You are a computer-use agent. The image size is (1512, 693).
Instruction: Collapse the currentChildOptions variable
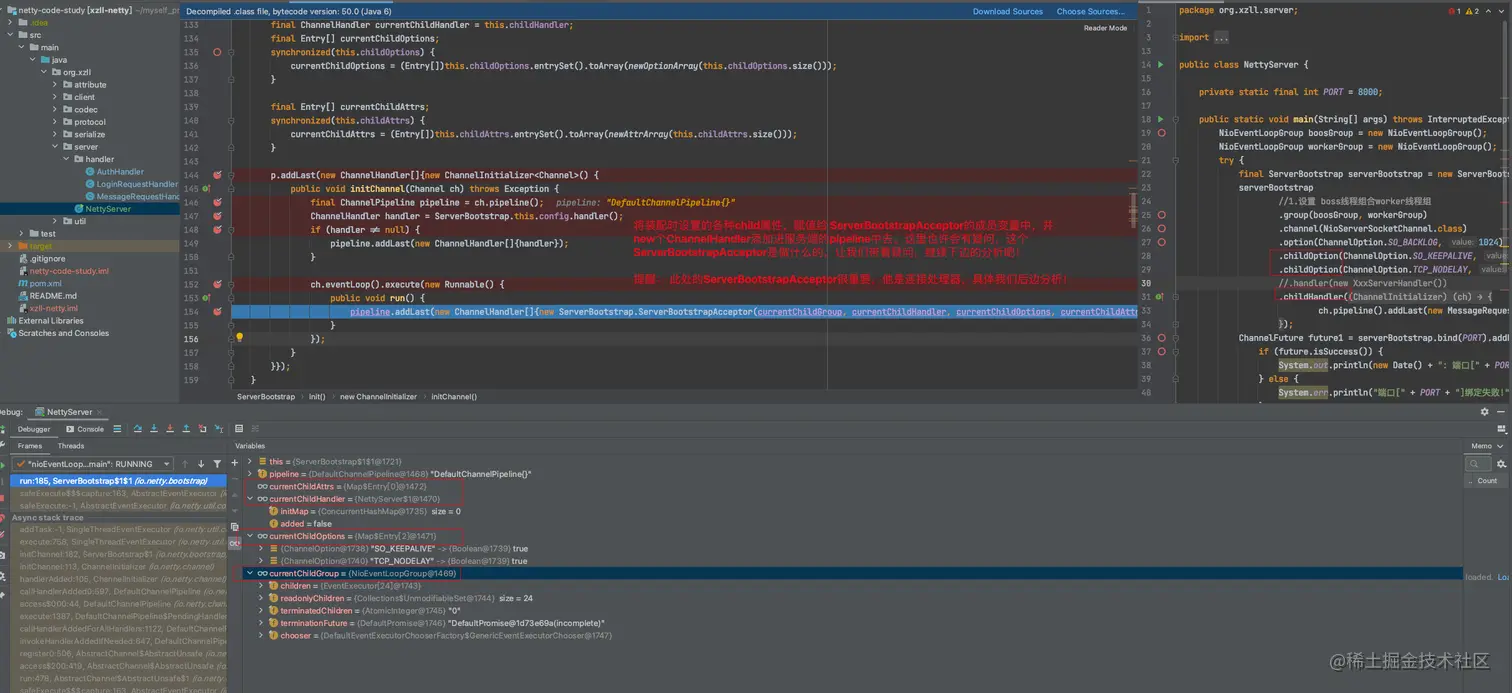click(x=251, y=536)
